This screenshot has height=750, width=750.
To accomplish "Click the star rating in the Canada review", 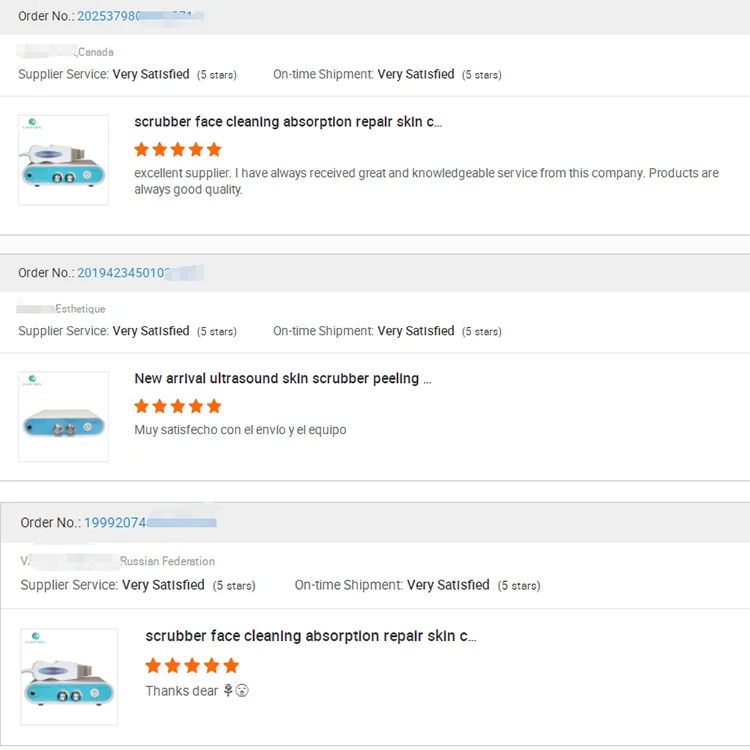I will pyautogui.click(x=178, y=149).
